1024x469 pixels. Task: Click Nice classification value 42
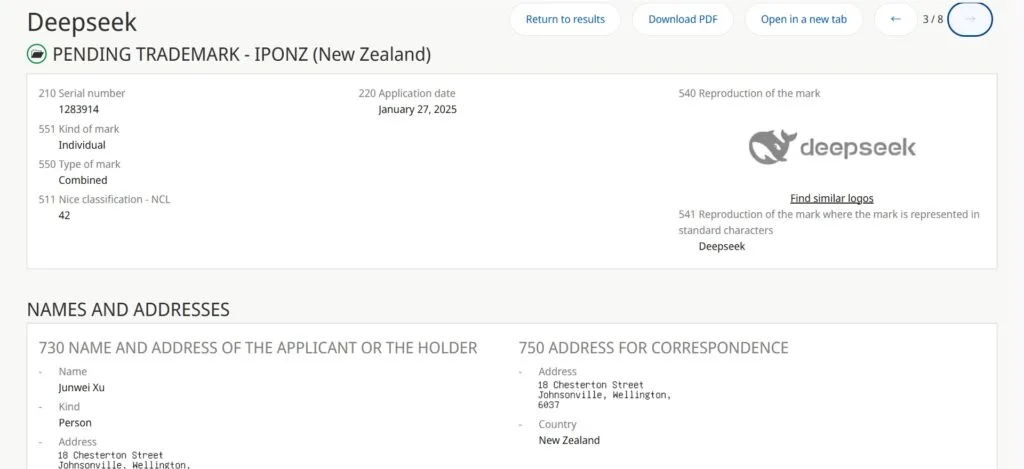[64, 215]
